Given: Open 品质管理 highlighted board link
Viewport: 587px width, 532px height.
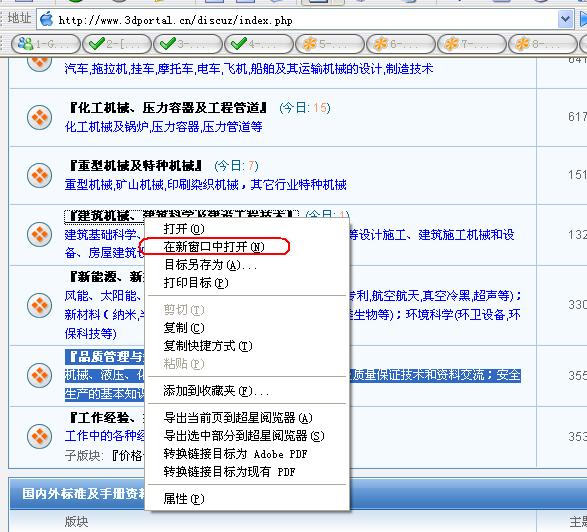Looking at the screenshot, I should [x=105, y=356].
